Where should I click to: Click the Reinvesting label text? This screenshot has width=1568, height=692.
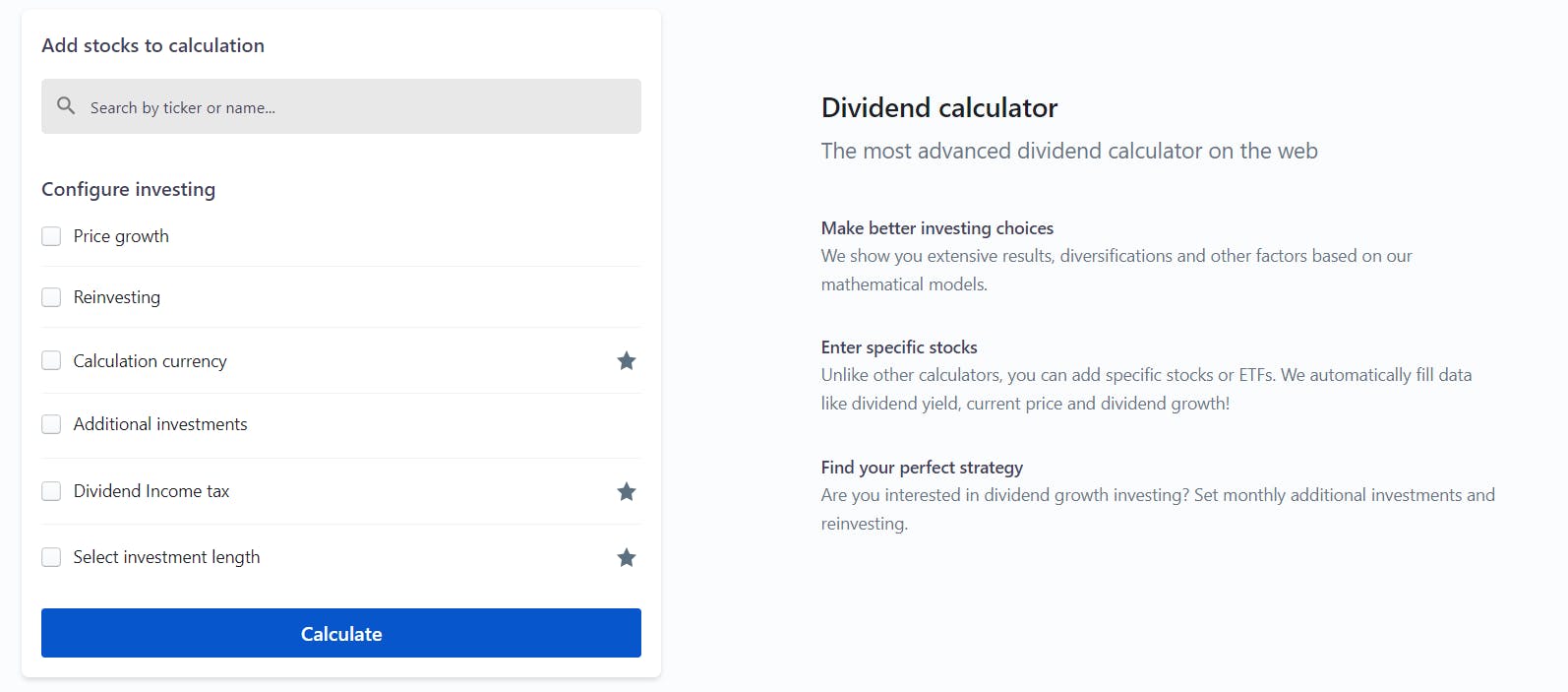point(117,297)
